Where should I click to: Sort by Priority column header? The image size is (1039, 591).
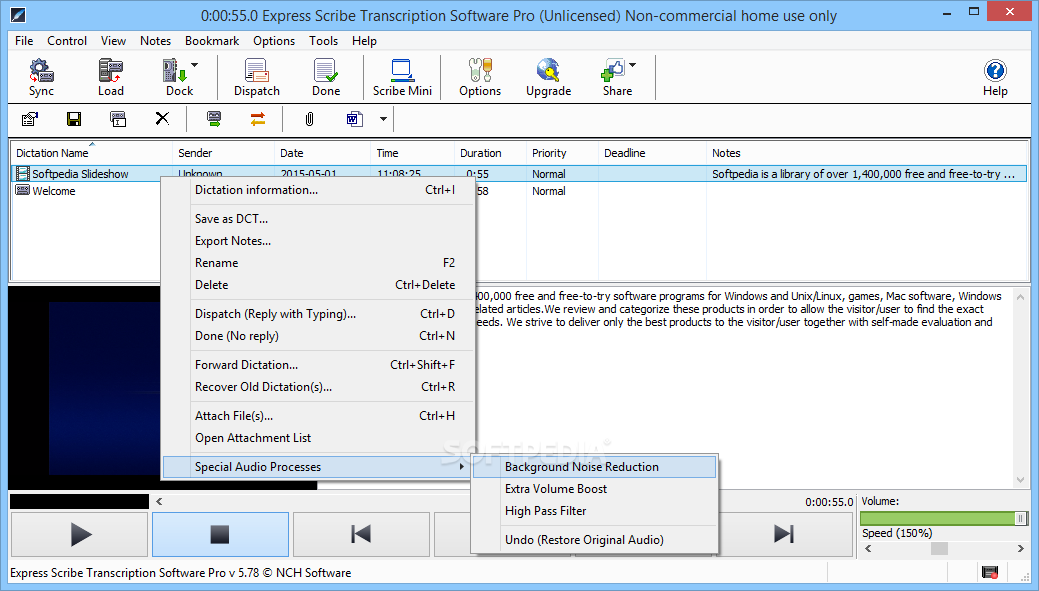click(562, 152)
